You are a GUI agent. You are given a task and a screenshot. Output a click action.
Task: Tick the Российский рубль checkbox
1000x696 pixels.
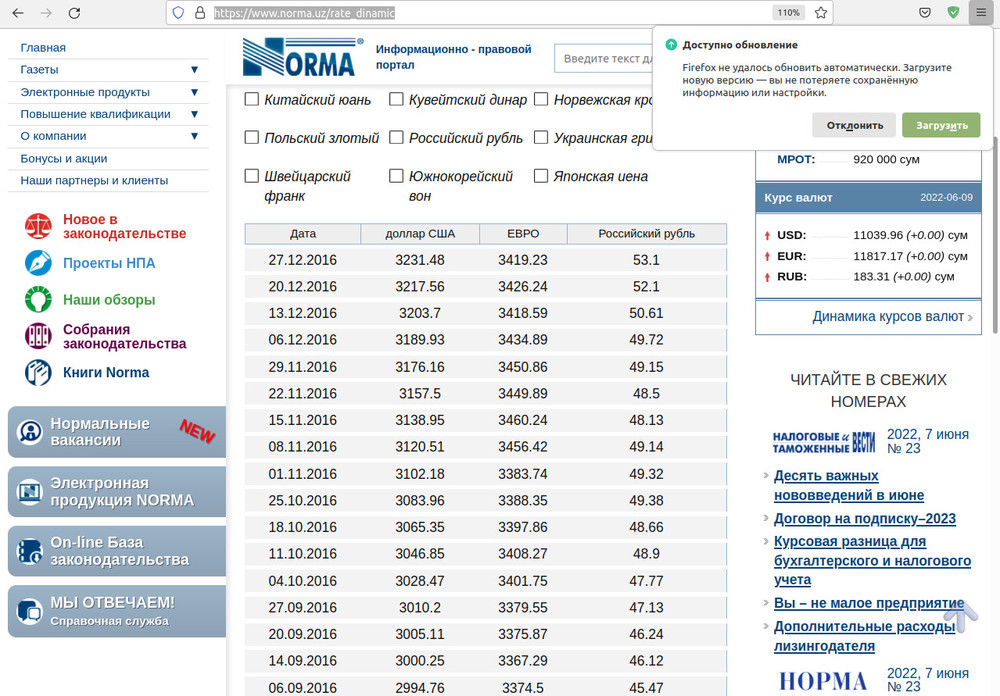[x=396, y=138]
